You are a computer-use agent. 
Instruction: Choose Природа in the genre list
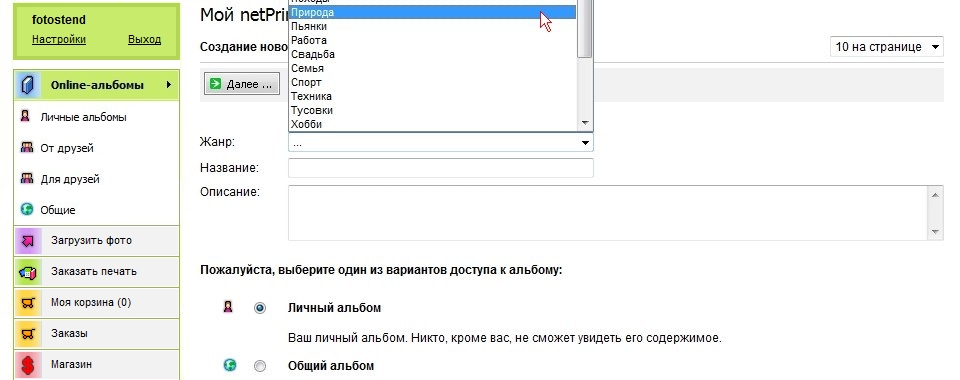(432, 12)
